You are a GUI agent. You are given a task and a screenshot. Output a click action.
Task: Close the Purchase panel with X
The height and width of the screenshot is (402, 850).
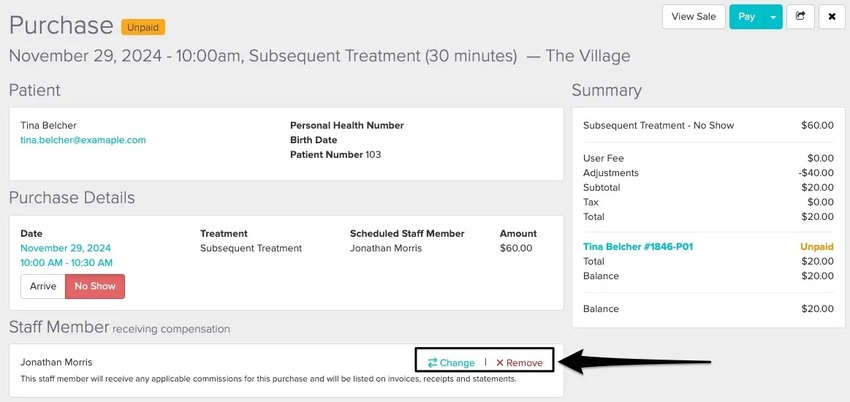tap(832, 17)
